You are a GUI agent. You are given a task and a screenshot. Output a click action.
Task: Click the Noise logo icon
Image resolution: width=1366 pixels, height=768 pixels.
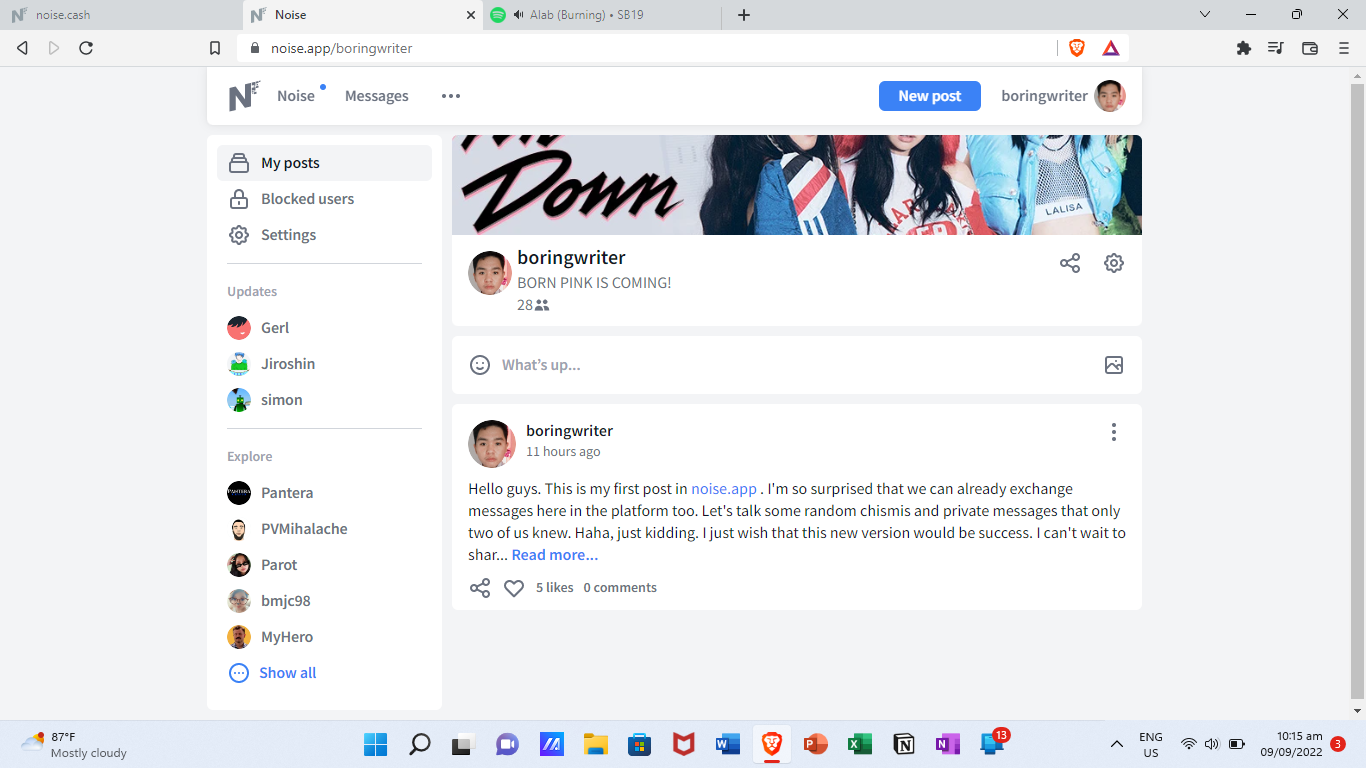(x=244, y=96)
